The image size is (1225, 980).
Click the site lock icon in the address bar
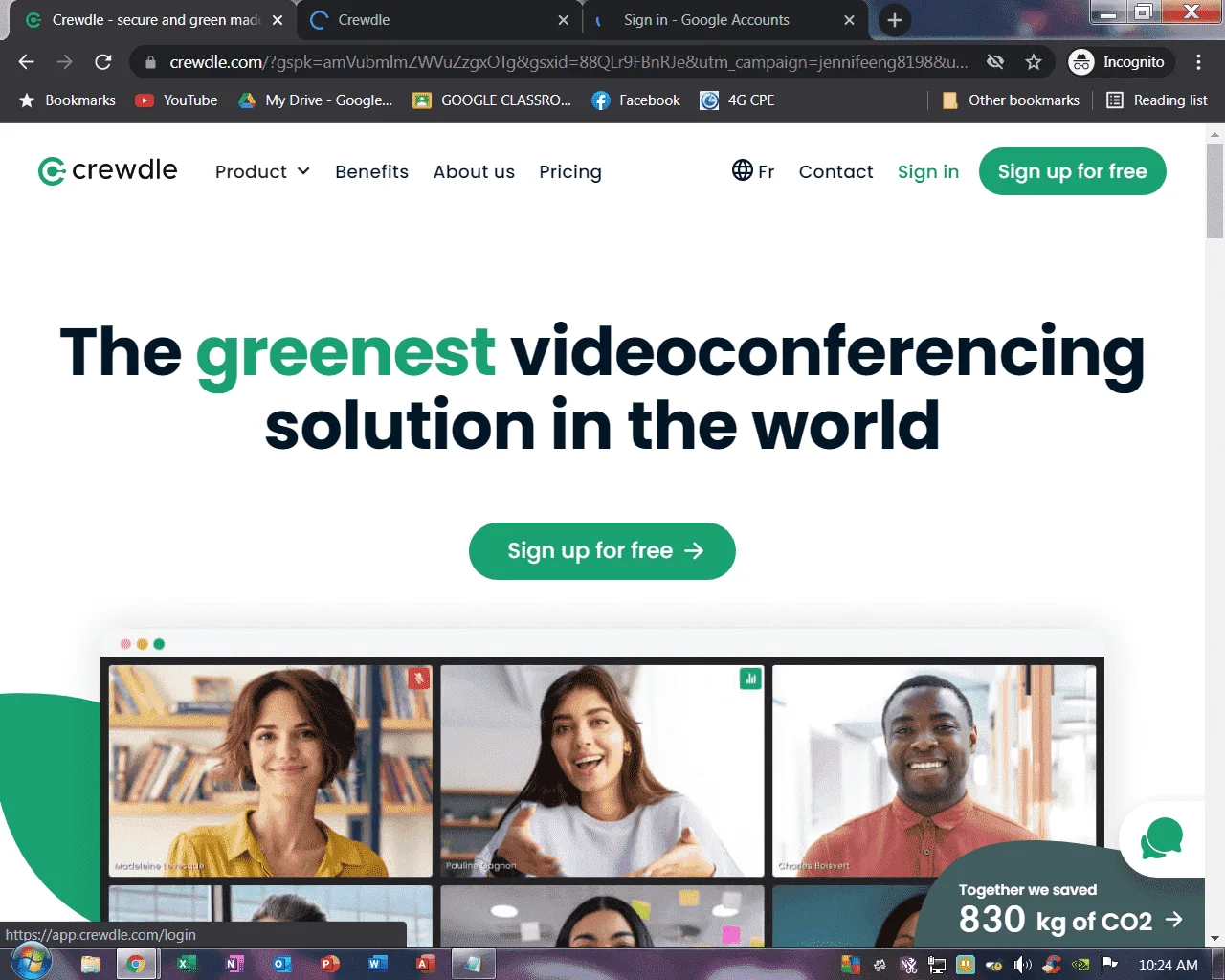click(150, 62)
